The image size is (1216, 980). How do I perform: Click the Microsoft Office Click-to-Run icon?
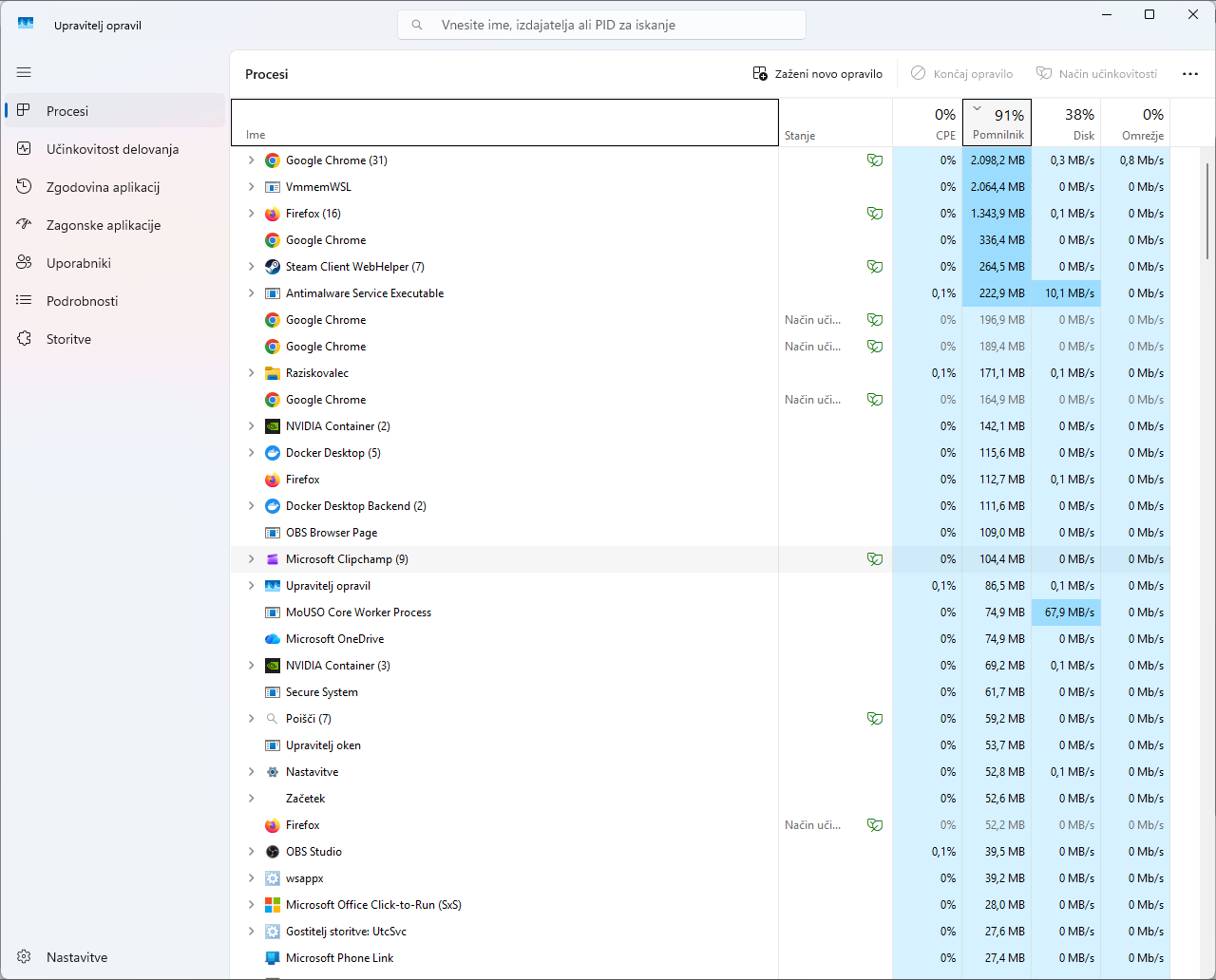point(273,905)
